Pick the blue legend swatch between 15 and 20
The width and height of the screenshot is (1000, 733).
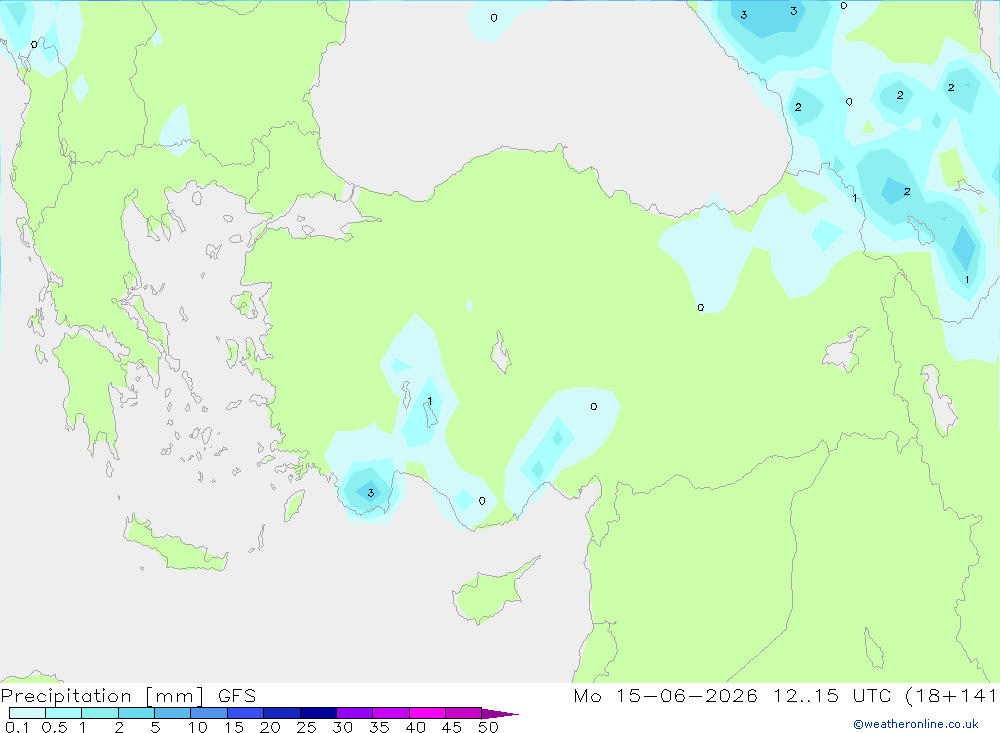click(x=246, y=713)
